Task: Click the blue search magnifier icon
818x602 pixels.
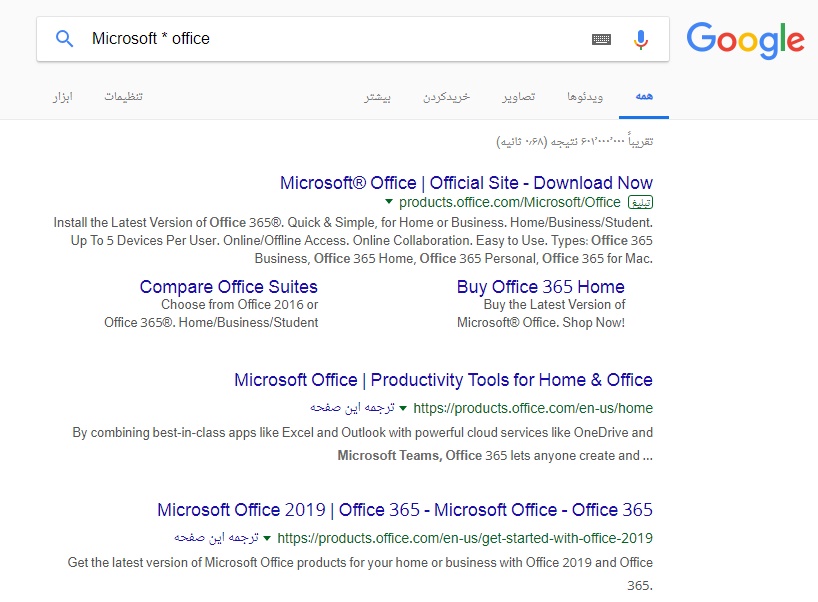Action: [64, 39]
